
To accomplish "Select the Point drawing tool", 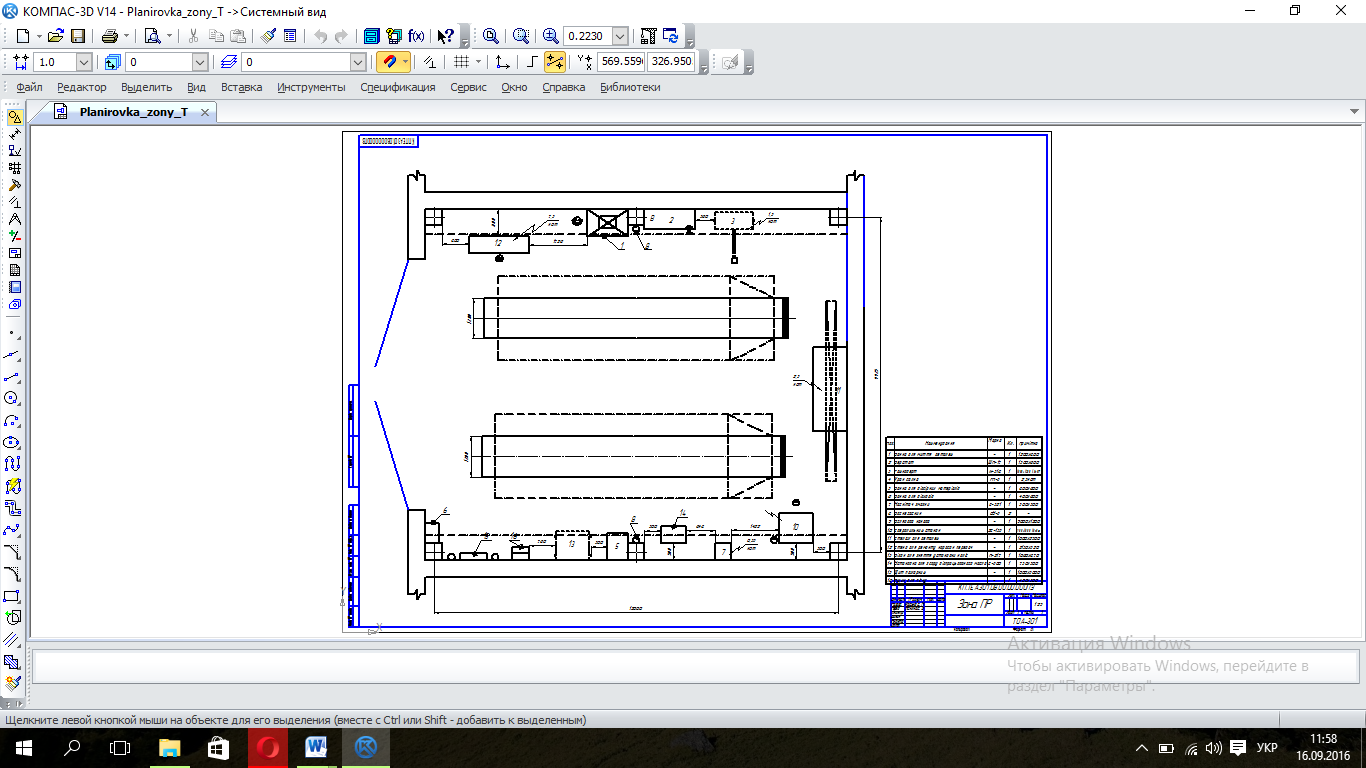I will point(13,332).
